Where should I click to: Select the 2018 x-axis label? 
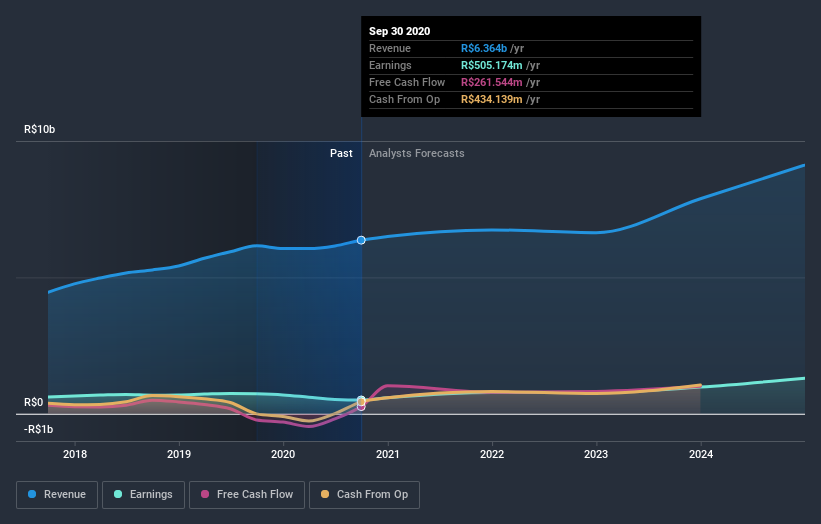point(75,454)
